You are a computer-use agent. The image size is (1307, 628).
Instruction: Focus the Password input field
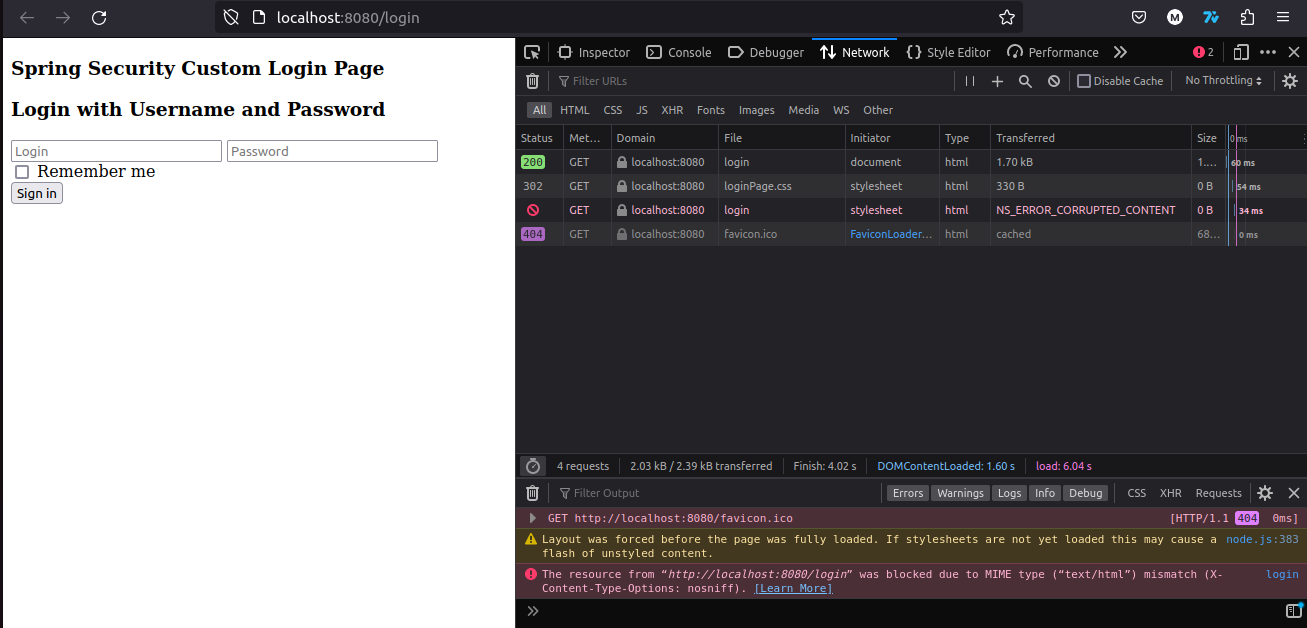(x=332, y=151)
